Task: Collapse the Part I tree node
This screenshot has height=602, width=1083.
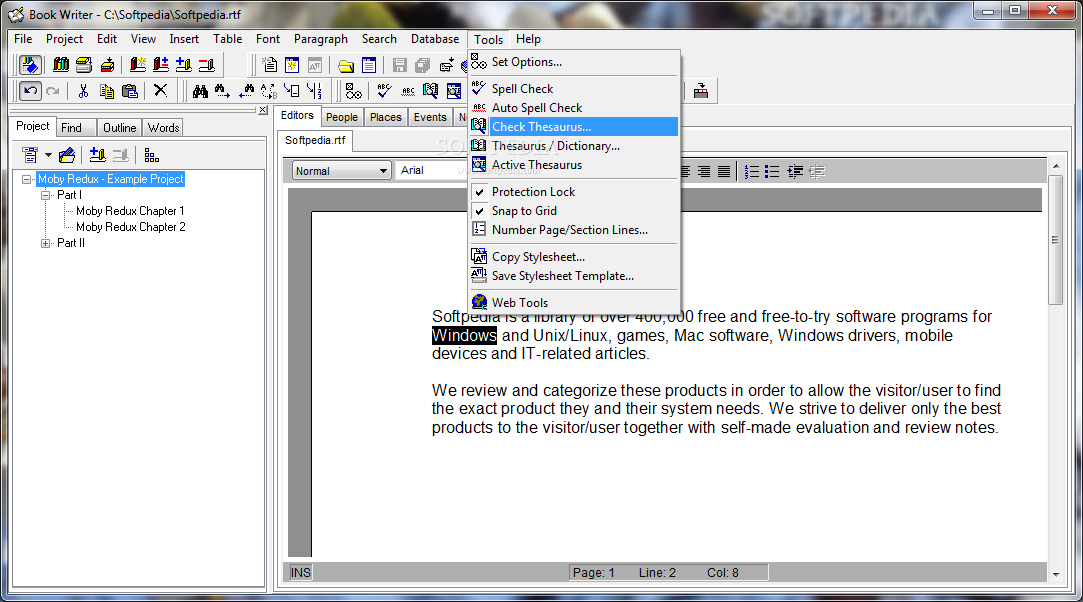Action: coord(46,195)
